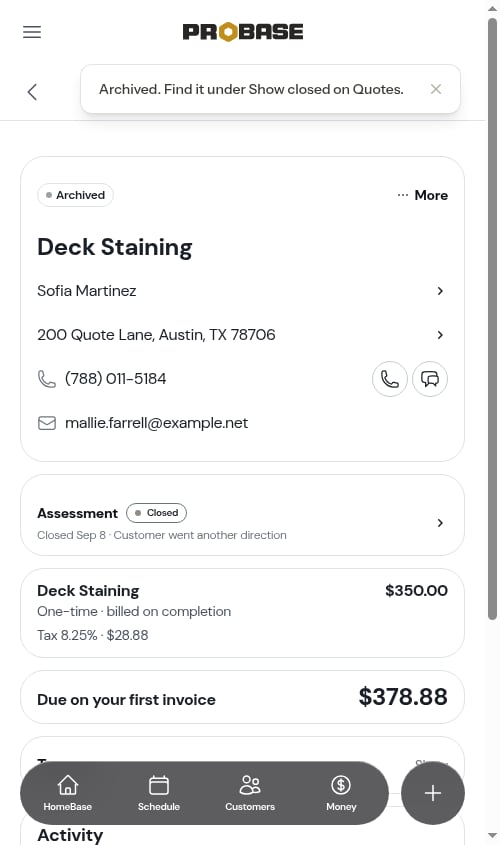Click the Tax 8.25% line
Image resolution: width=500 pixels, height=845 pixels.
93,635
